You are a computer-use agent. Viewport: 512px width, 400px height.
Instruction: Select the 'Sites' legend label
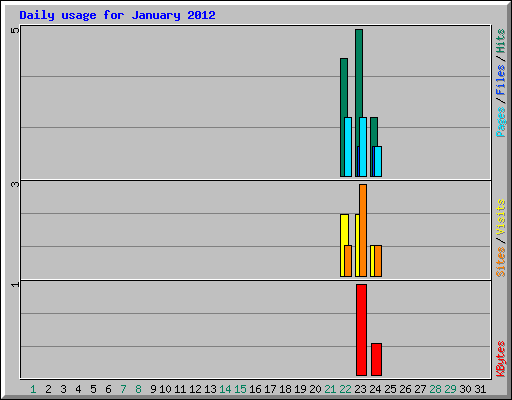(501, 262)
